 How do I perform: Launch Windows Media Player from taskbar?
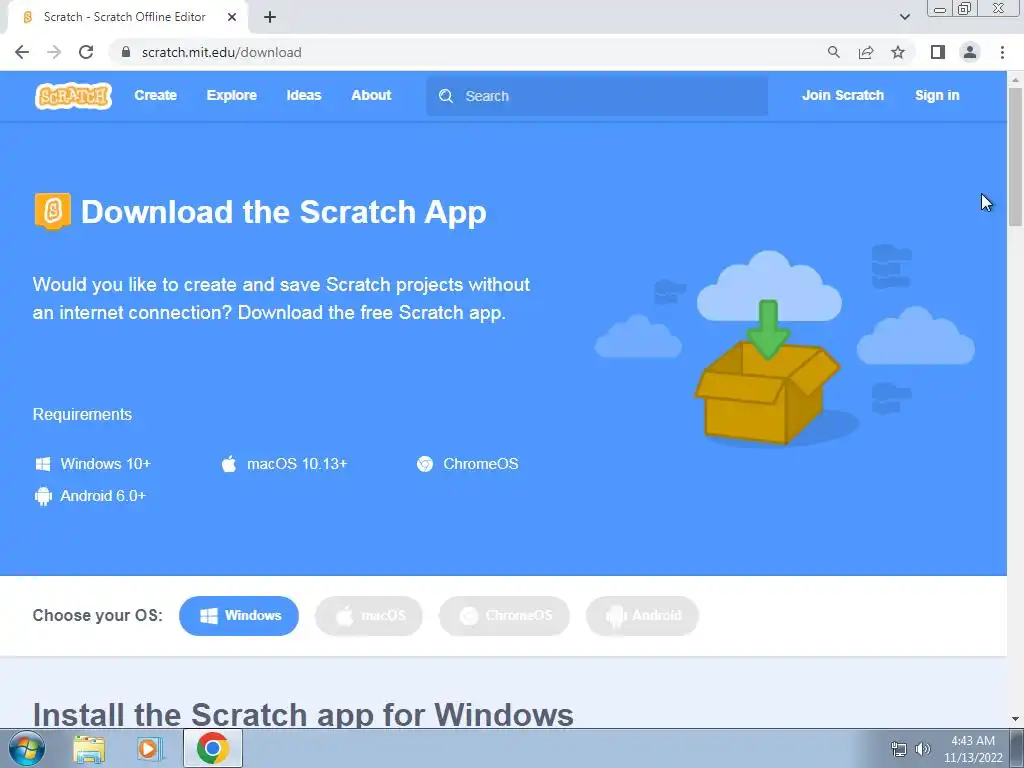[150, 749]
